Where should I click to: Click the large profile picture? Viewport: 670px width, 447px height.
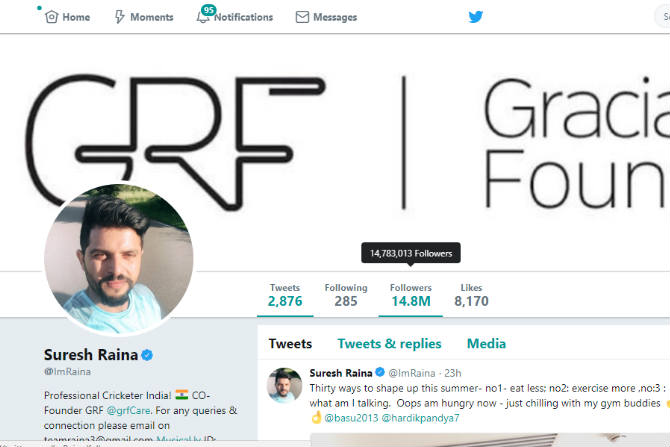118,258
